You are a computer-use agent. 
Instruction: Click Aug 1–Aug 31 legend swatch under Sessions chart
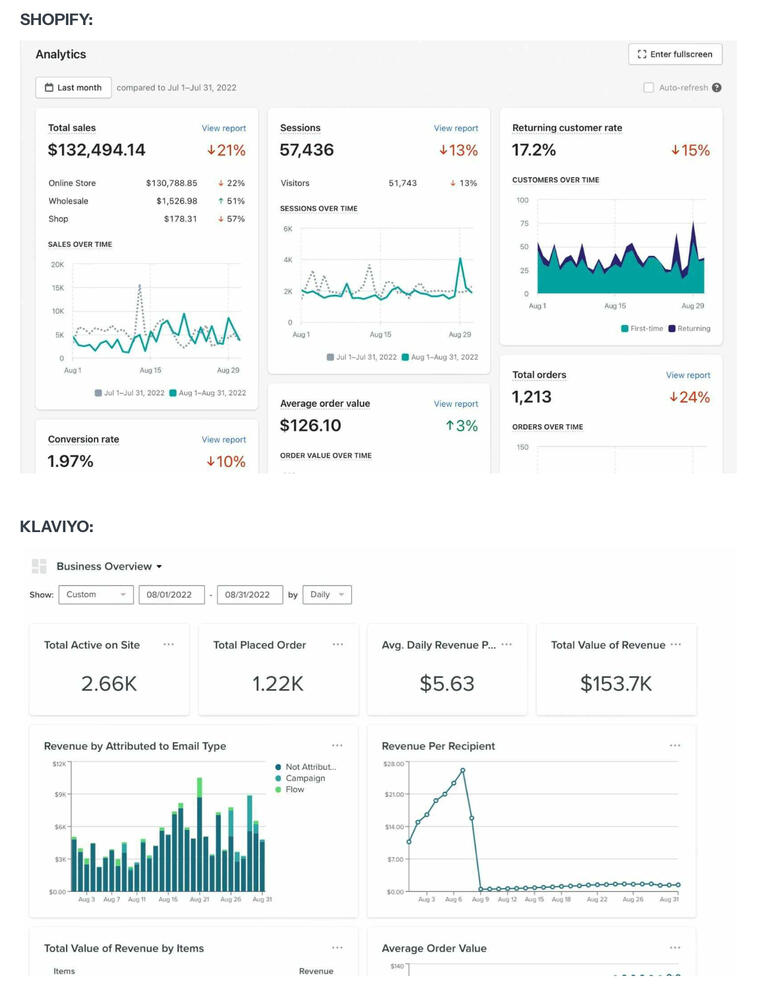coord(406,357)
